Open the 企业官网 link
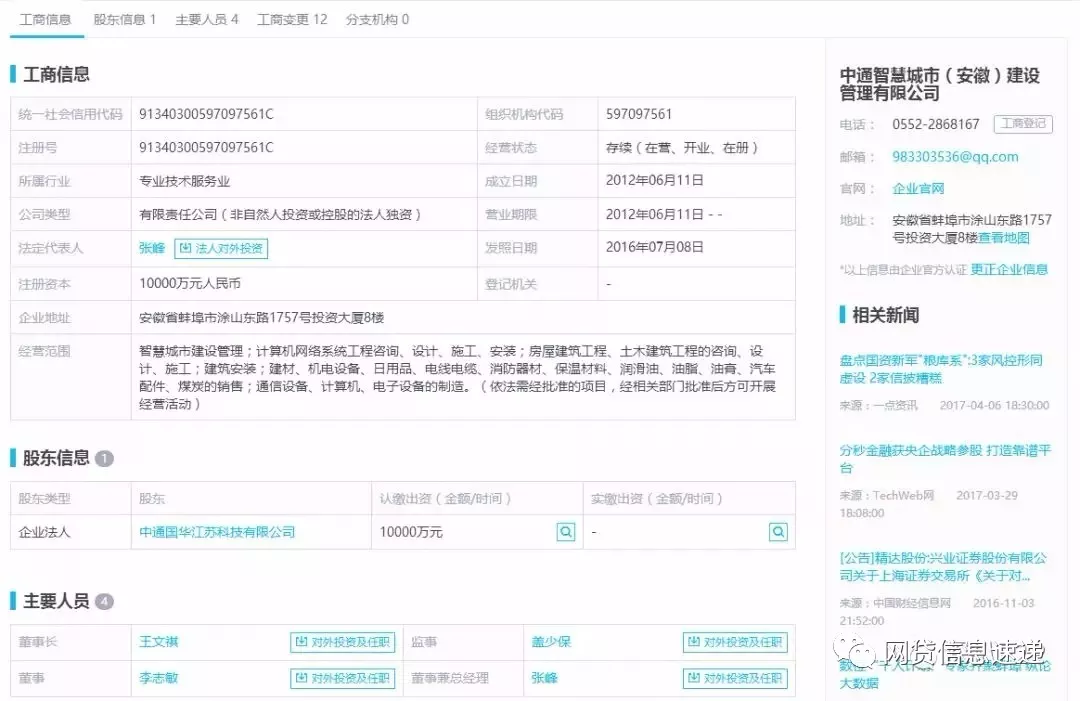The image size is (1080, 701). pos(918,189)
